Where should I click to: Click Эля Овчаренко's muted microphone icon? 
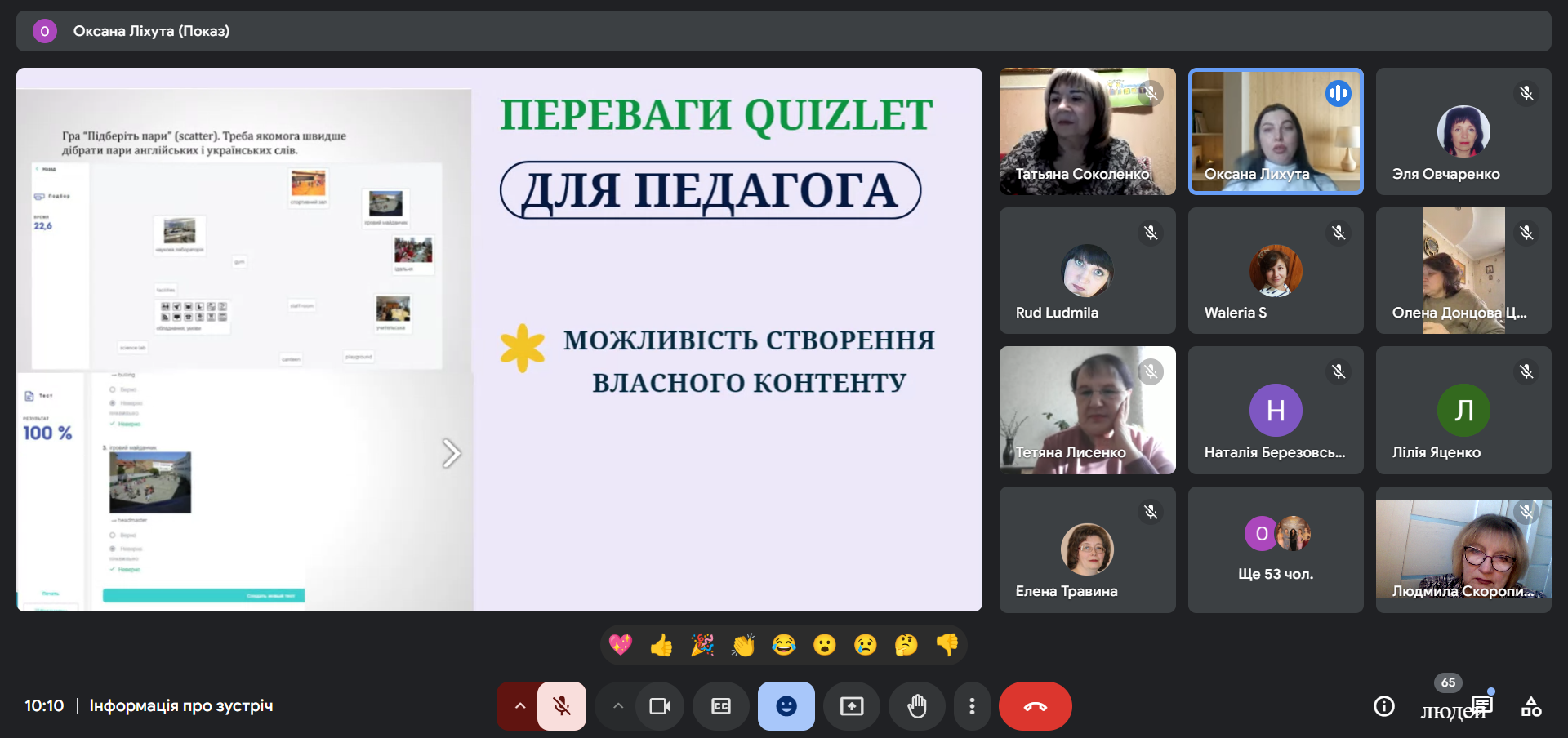pos(1526,93)
